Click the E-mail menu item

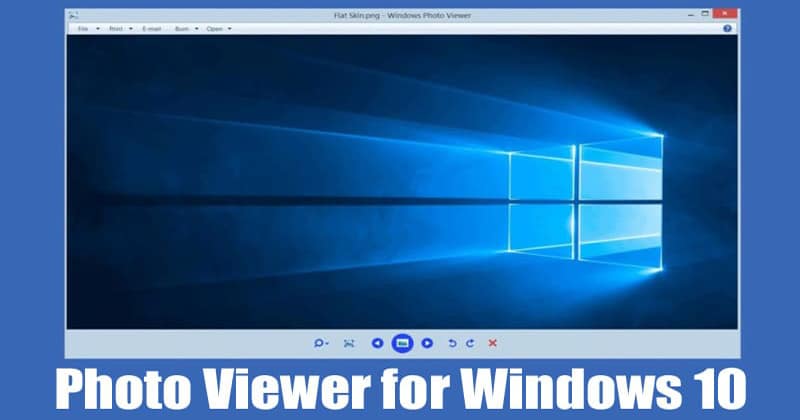(152, 29)
